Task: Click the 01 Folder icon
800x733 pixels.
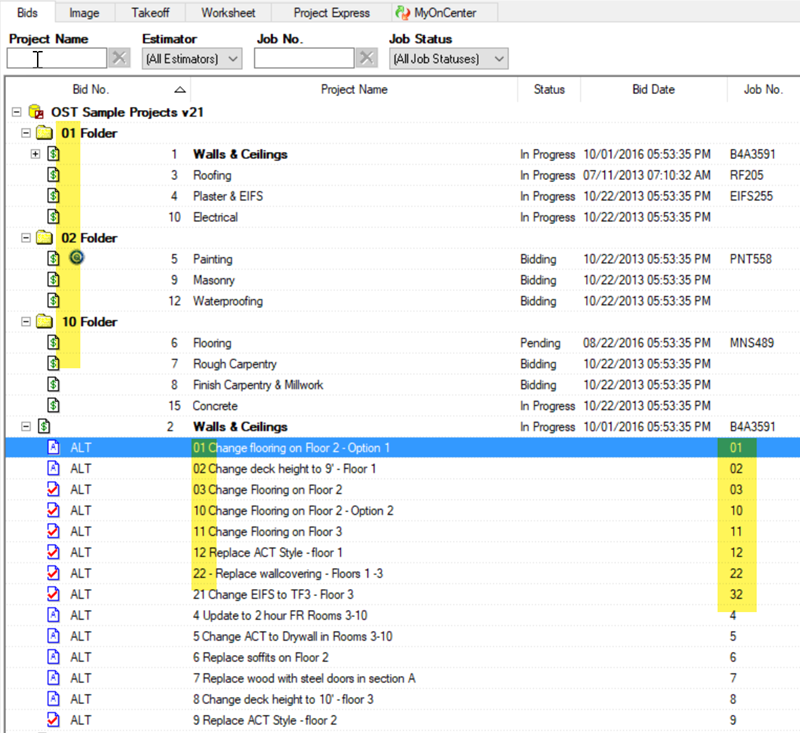Action: [x=44, y=133]
